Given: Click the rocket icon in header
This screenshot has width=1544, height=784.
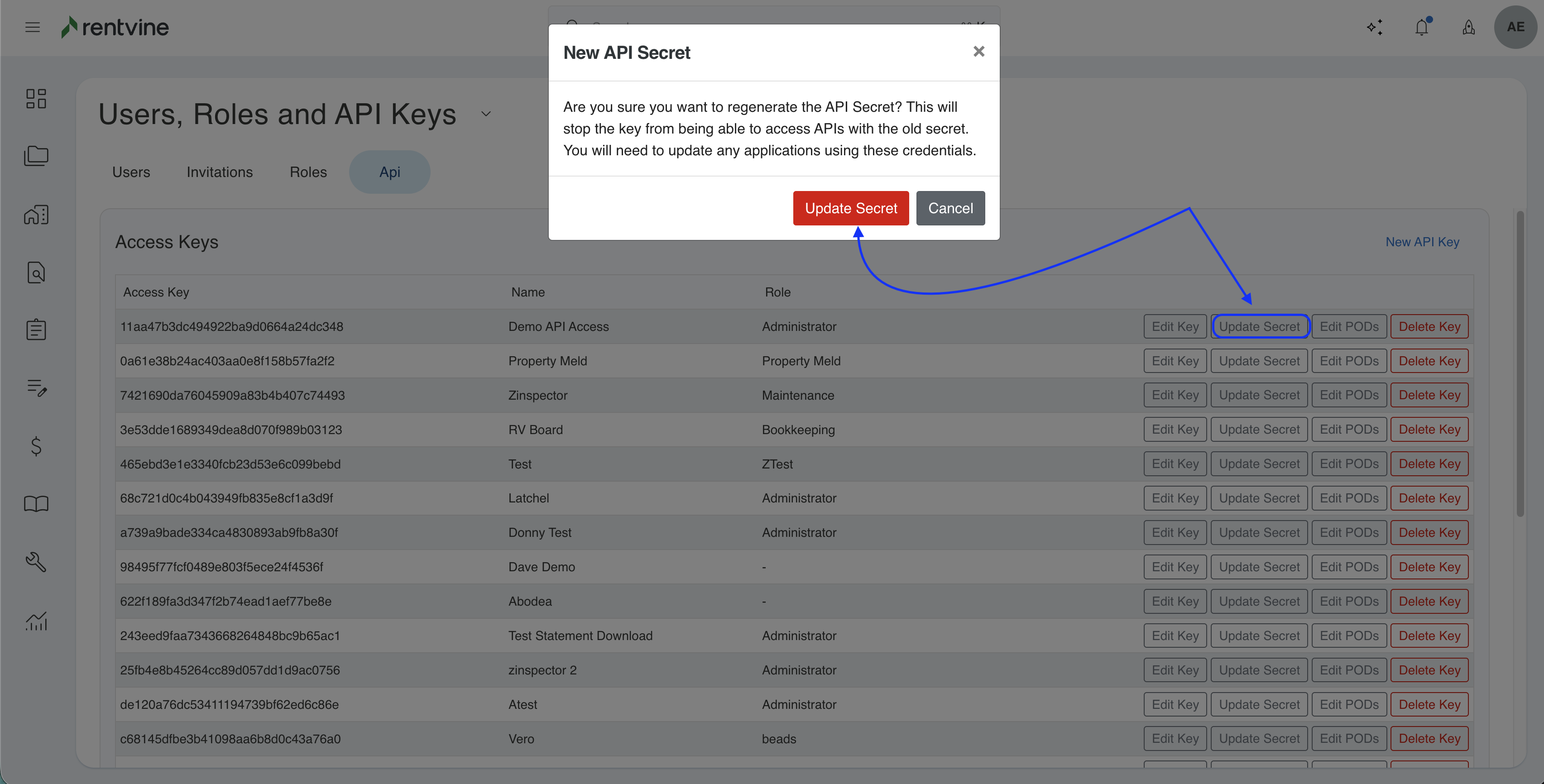Looking at the screenshot, I should click(1468, 27).
